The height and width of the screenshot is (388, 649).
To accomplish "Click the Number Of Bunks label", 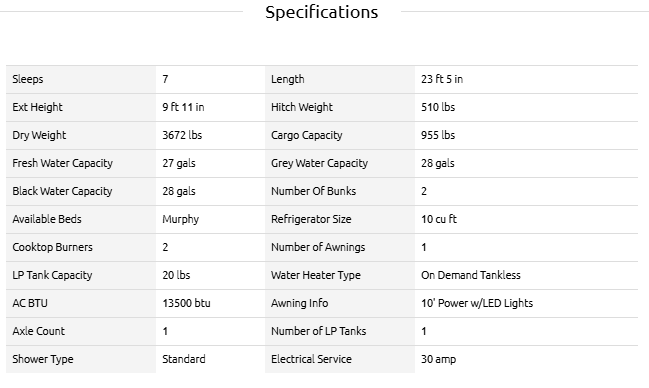I will coord(313,191).
